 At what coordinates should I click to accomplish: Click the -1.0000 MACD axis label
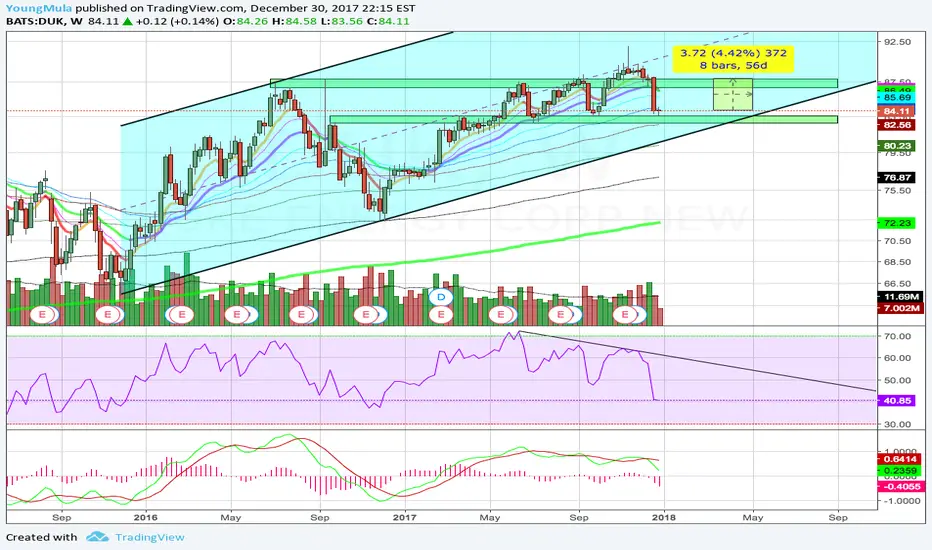point(900,501)
